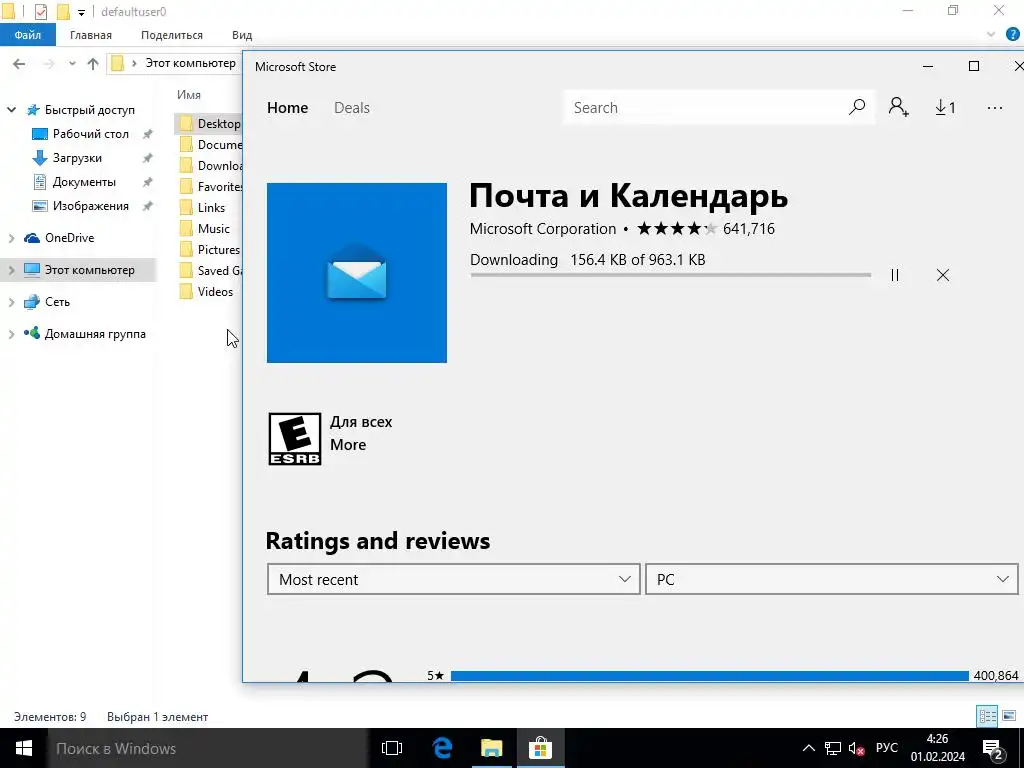The height and width of the screenshot is (768, 1024).
Task: Click the Microsoft Corporation publisher link
Action: click(x=543, y=229)
